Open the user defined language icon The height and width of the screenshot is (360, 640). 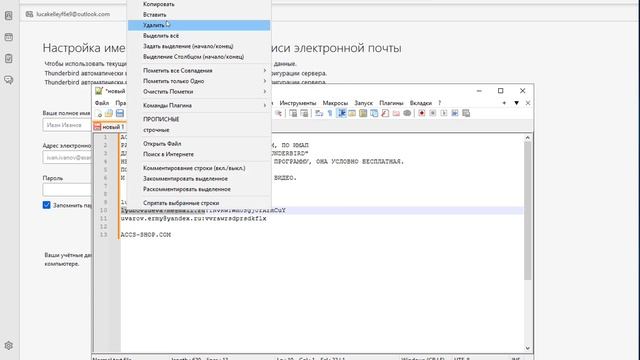[352, 113]
